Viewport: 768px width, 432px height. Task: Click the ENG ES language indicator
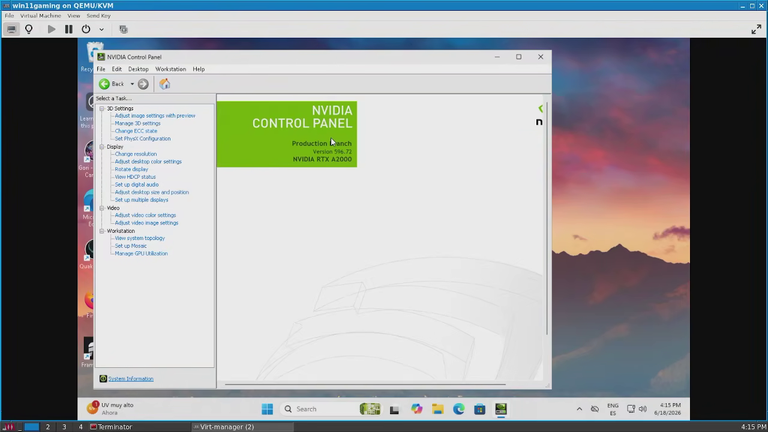[613, 409]
